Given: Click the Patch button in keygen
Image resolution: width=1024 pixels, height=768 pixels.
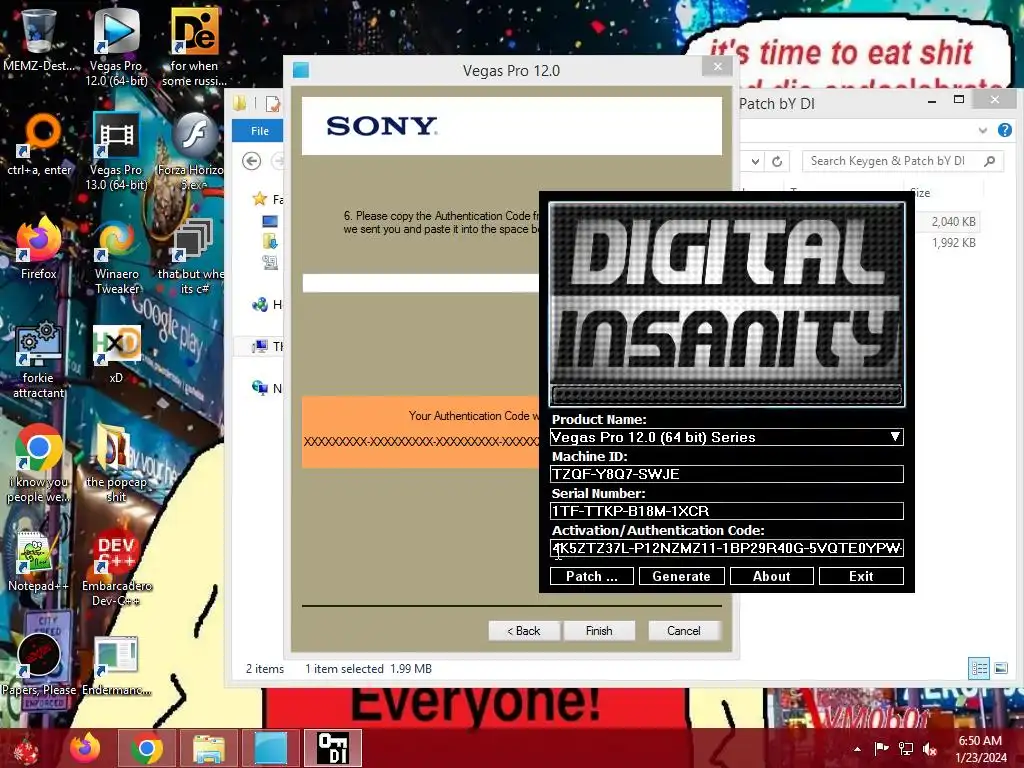Looking at the screenshot, I should (x=592, y=576).
